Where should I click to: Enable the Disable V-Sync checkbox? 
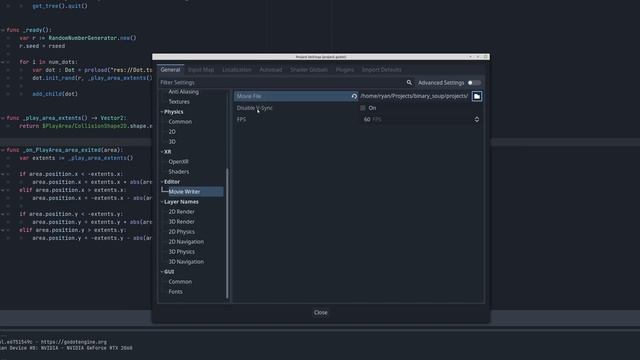363,108
